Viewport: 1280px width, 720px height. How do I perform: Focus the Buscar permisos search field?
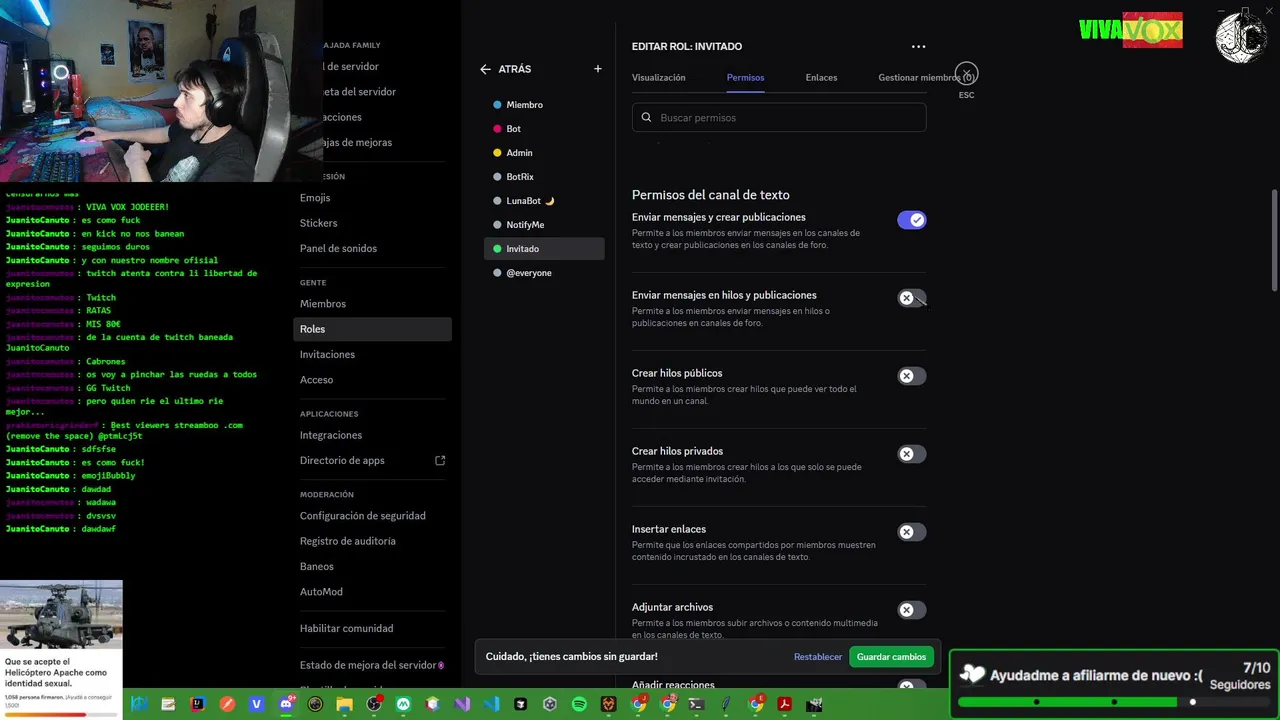[x=779, y=118]
